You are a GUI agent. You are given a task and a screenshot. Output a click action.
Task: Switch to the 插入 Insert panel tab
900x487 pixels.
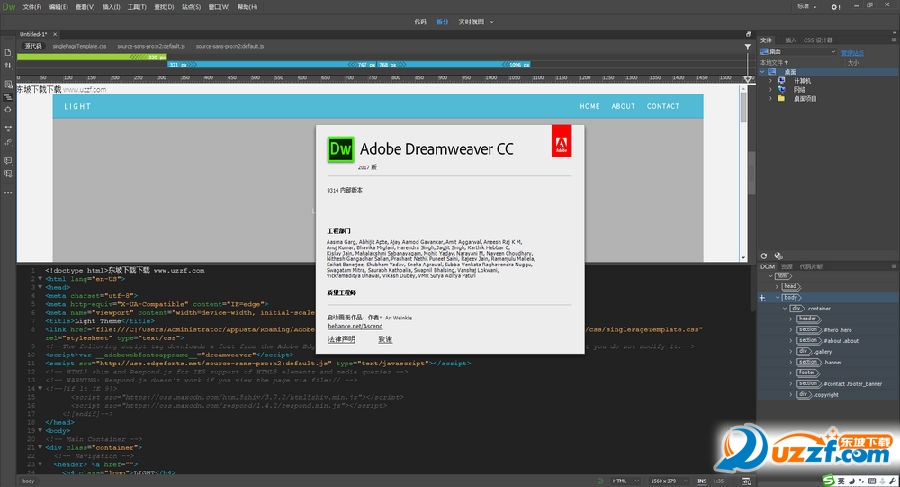(791, 40)
